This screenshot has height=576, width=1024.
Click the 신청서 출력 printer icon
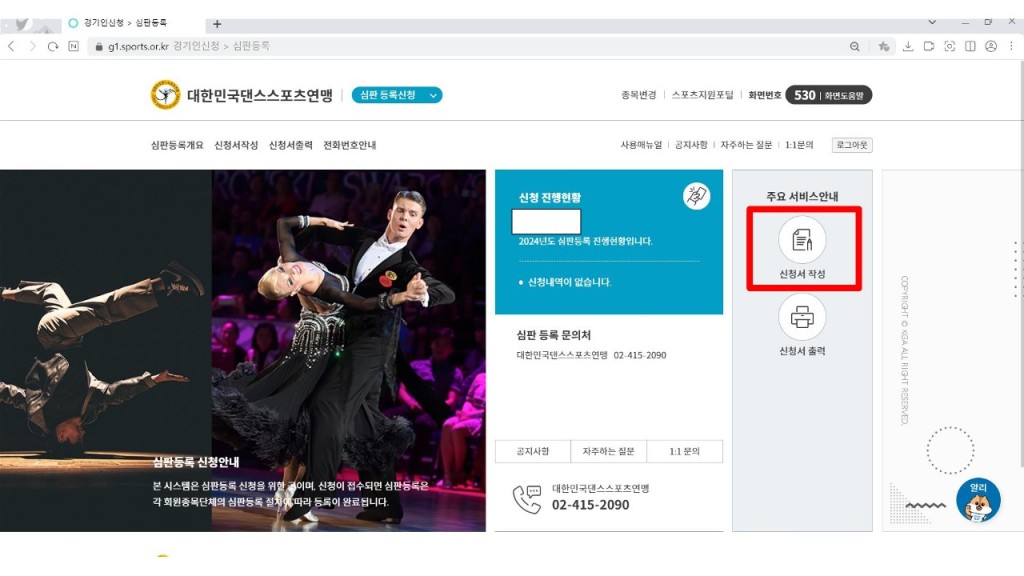tap(802, 318)
